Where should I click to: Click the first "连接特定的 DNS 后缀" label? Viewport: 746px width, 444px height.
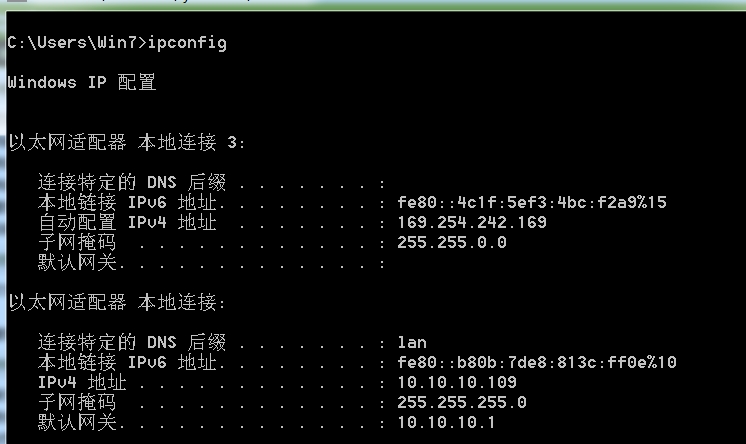[132, 182]
